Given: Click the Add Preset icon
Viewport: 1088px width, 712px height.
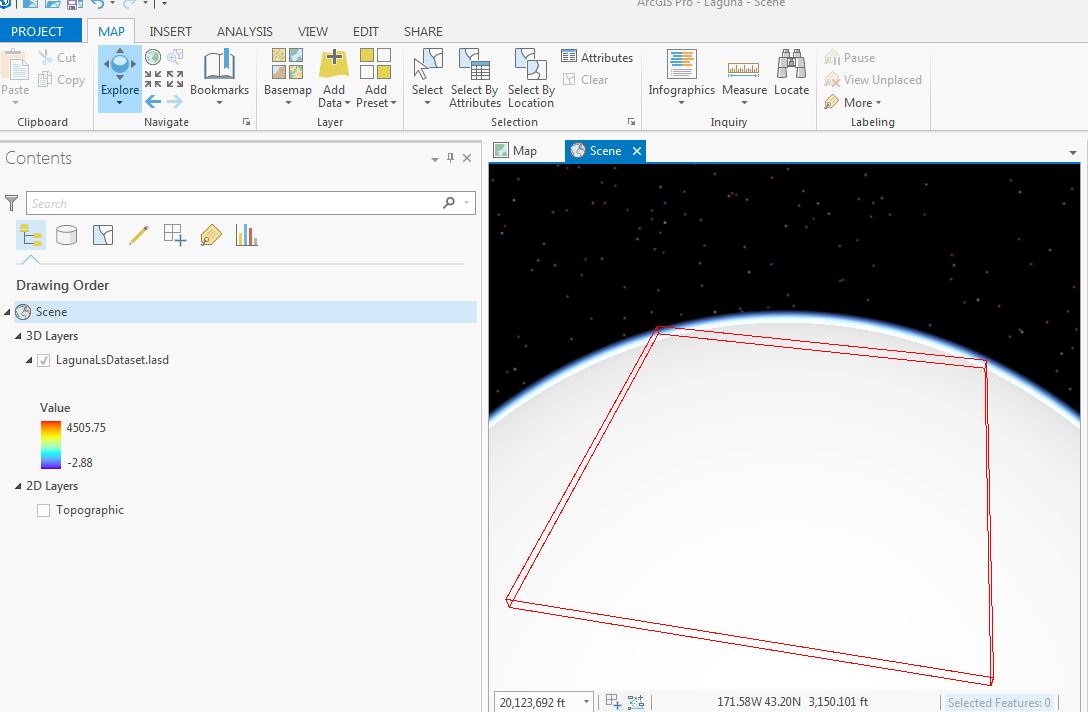Looking at the screenshot, I should tap(375, 64).
